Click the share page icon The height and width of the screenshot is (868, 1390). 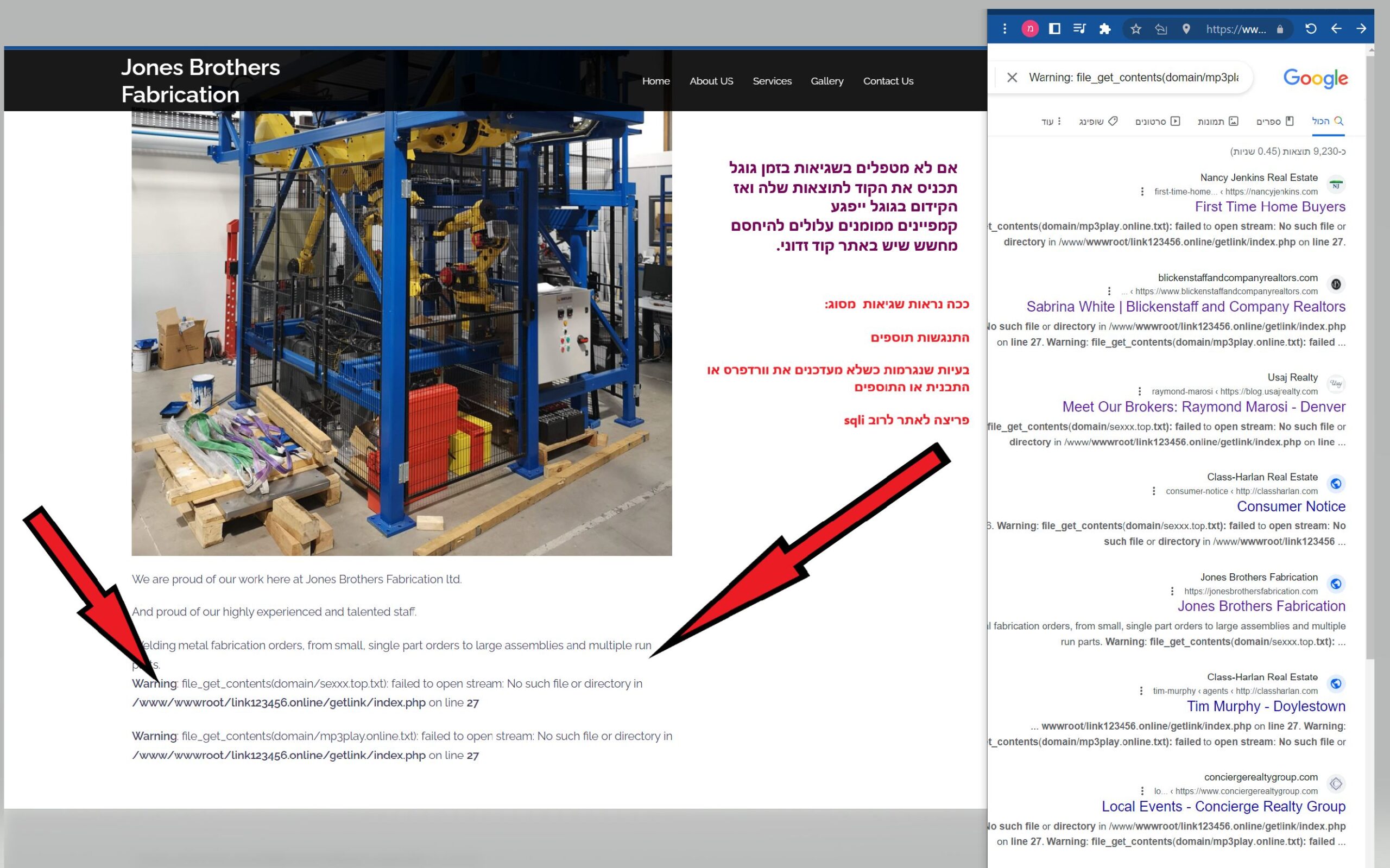[x=1161, y=29]
